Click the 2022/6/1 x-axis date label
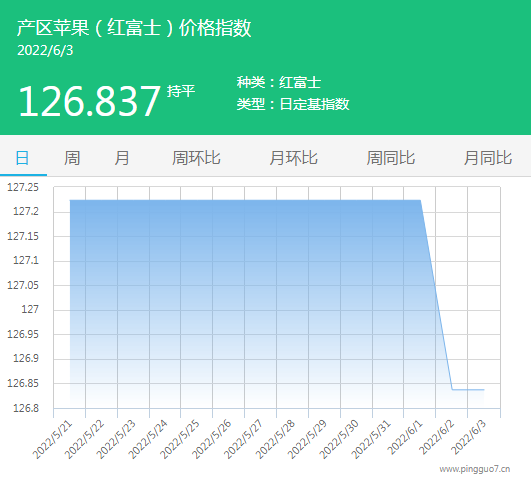 point(405,438)
